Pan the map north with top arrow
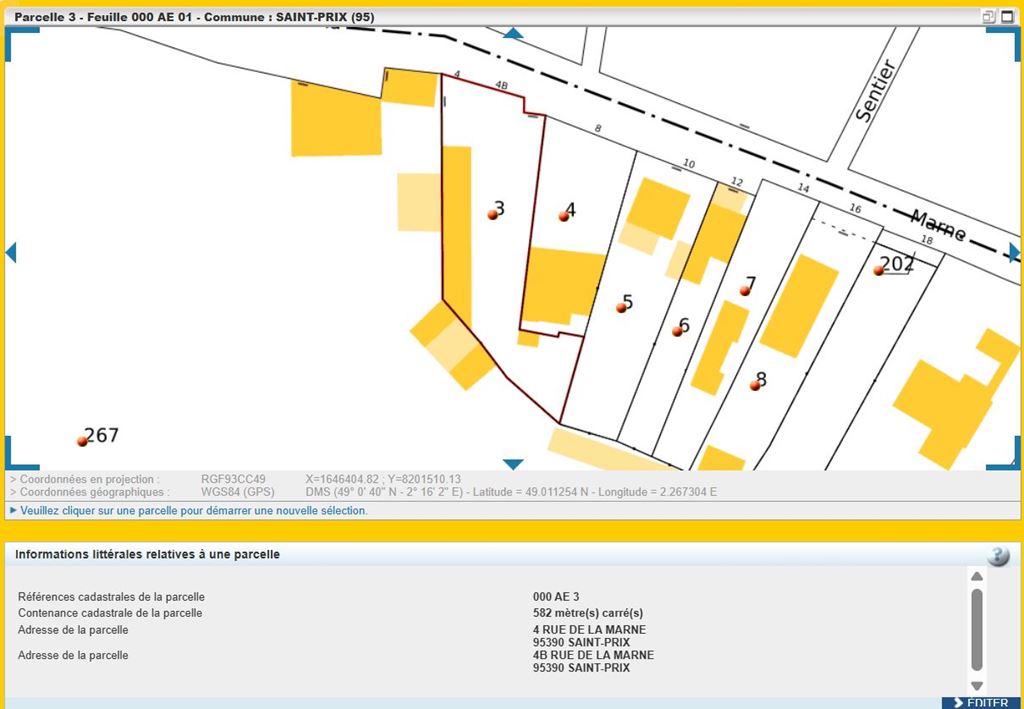Viewport: 1024px width, 709px height. click(x=513, y=34)
